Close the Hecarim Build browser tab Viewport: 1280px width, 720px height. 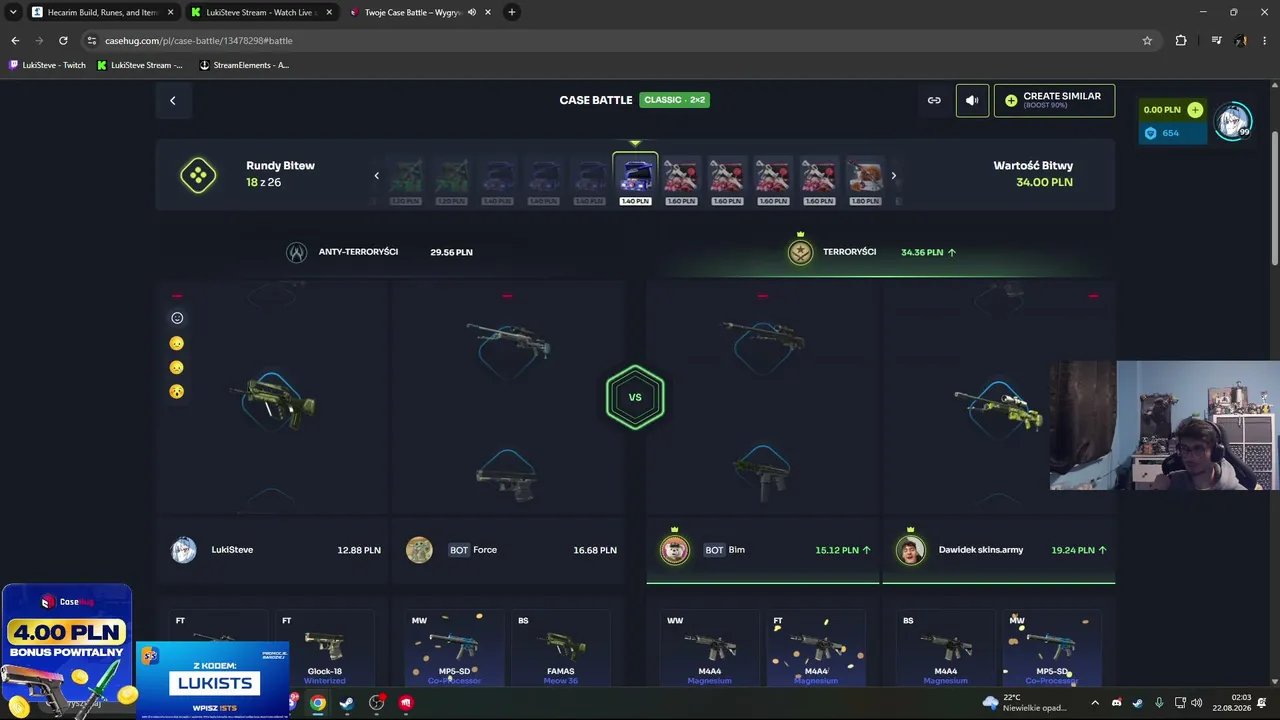170,12
